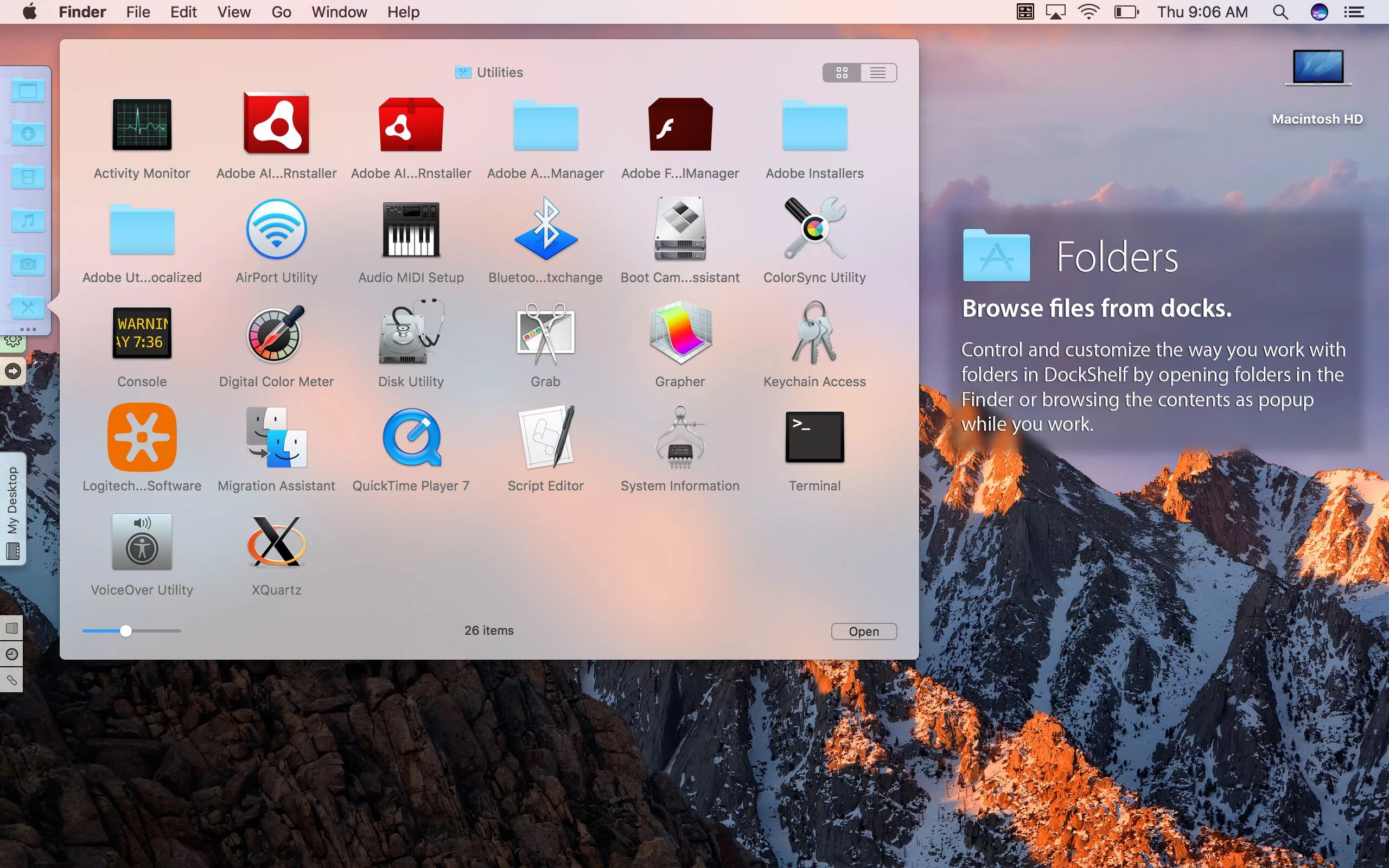Screen dimensions: 1389x868
Task: Switch to icon grid view
Action: (842, 73)
